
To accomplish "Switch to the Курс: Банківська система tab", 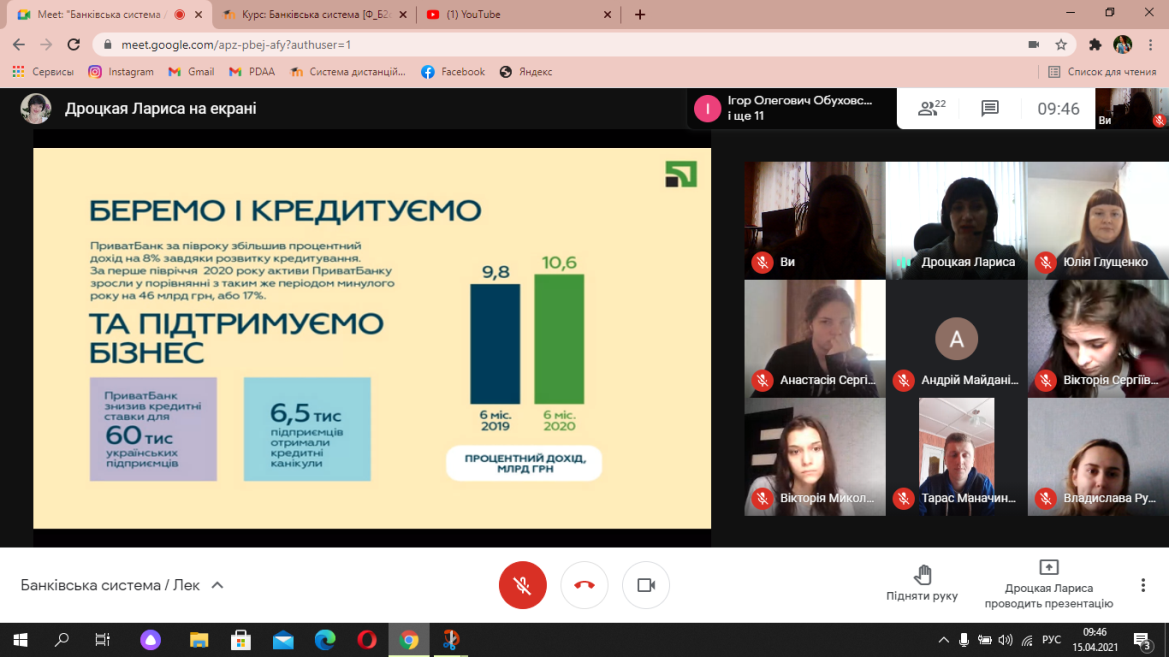I will tap(309, 14).
